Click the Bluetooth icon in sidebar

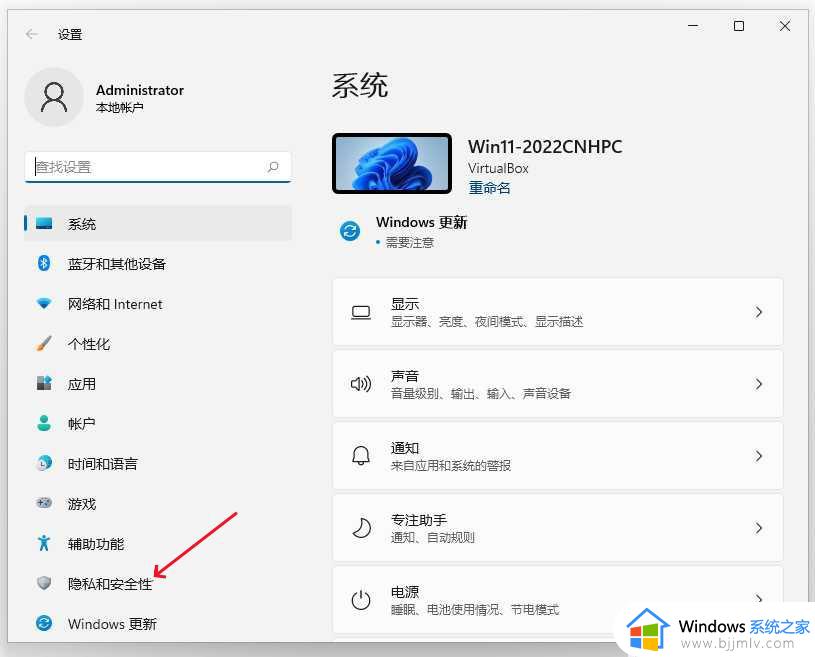44,264
